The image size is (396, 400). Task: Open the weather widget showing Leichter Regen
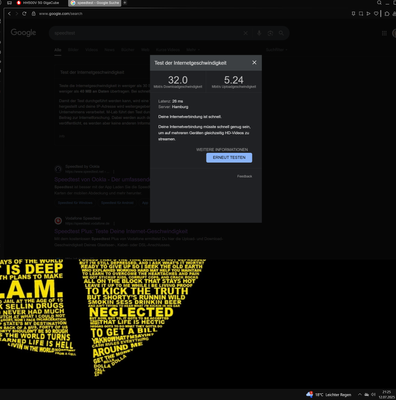[328, 395]
